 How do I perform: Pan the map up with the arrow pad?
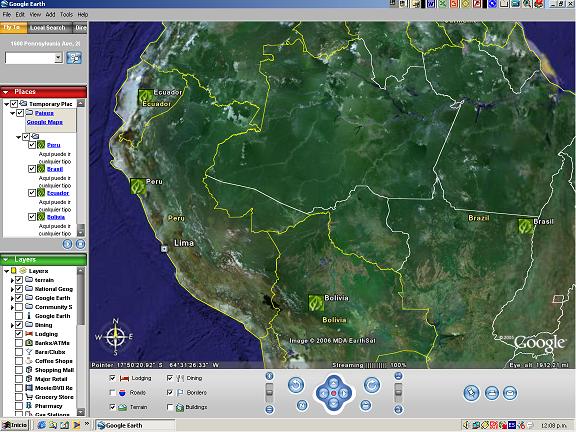coord(333,383)
